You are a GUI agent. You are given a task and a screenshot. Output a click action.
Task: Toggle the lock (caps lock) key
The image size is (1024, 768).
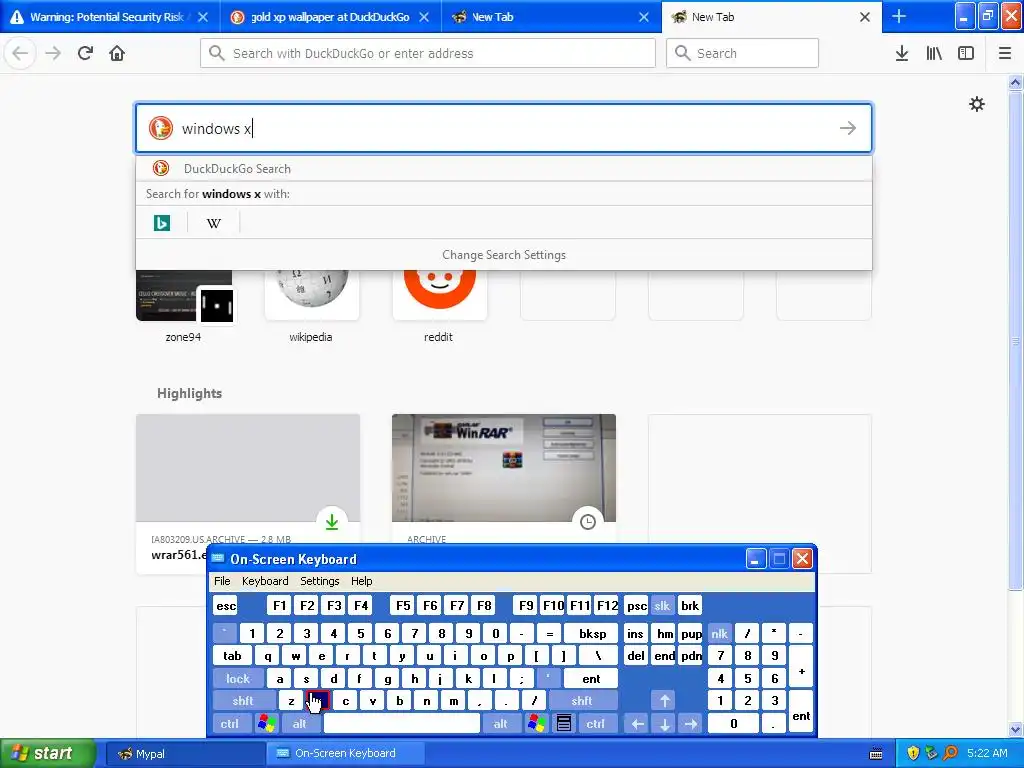coord(238,679)
